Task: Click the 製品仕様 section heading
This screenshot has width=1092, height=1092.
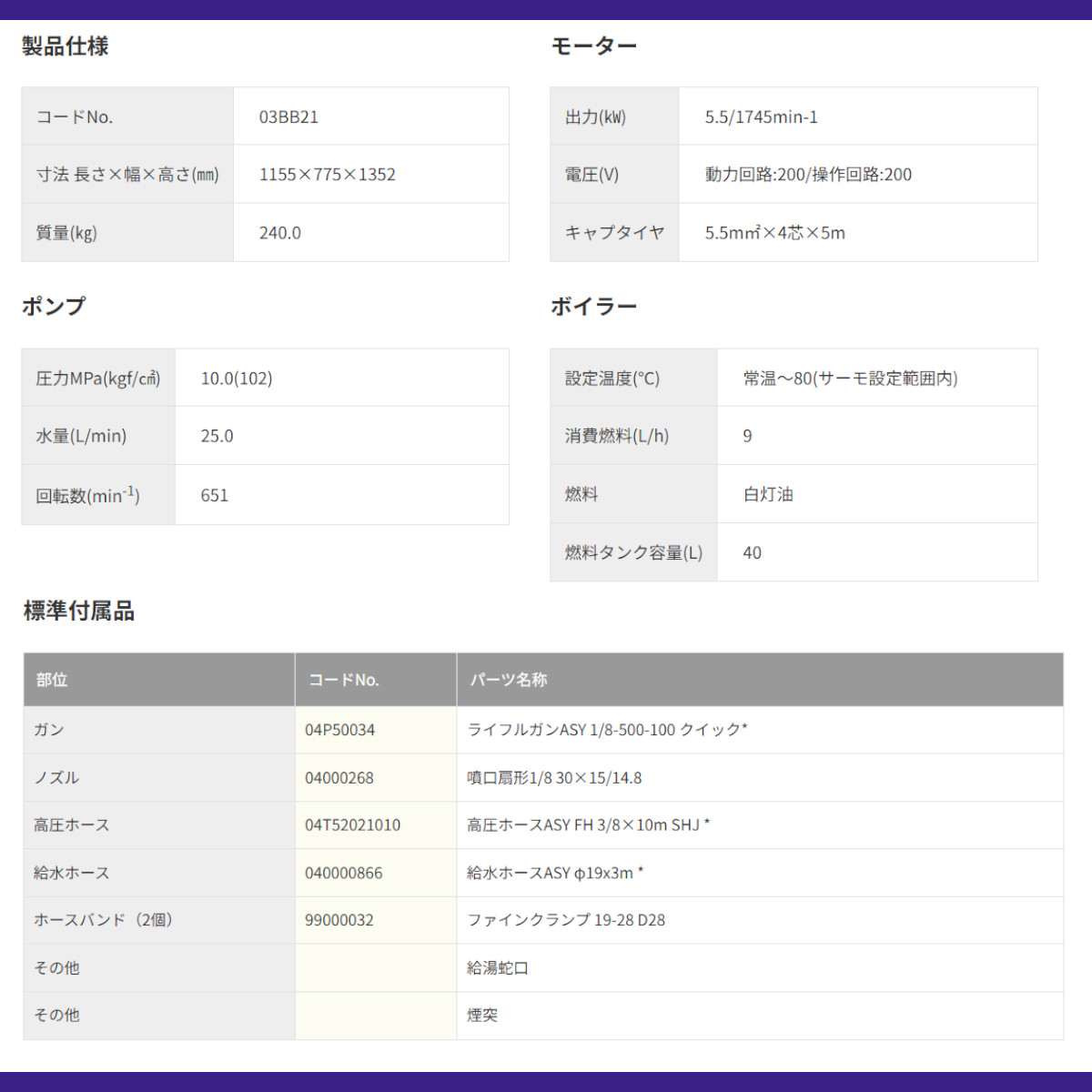Action: (66, 46)
